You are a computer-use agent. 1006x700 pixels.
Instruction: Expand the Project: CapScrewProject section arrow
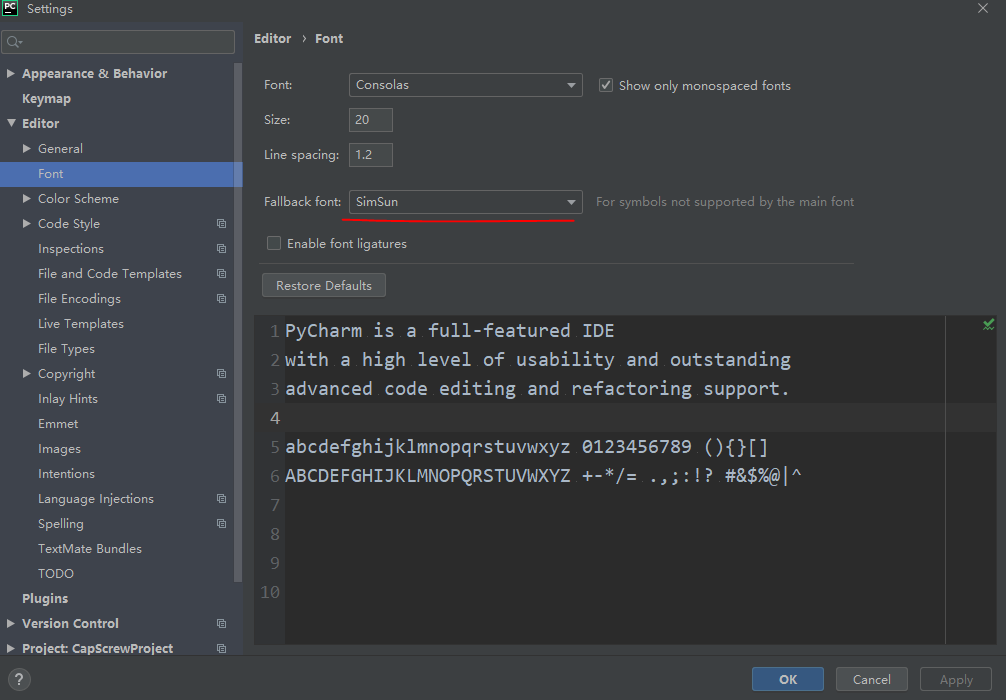click(x=11, y=648)
